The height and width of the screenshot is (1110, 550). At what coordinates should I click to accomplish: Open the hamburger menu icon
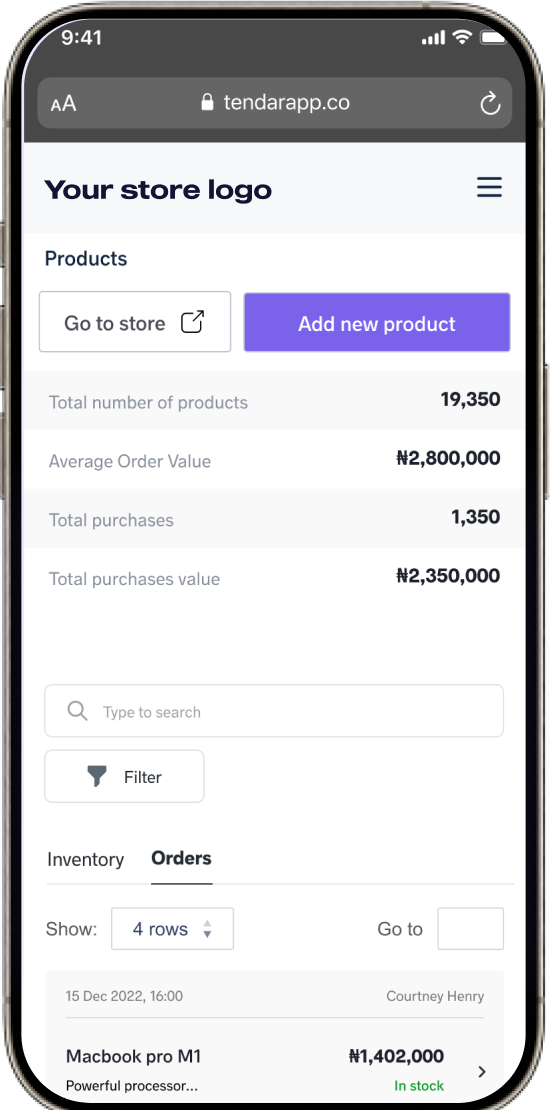coord(489,188)
